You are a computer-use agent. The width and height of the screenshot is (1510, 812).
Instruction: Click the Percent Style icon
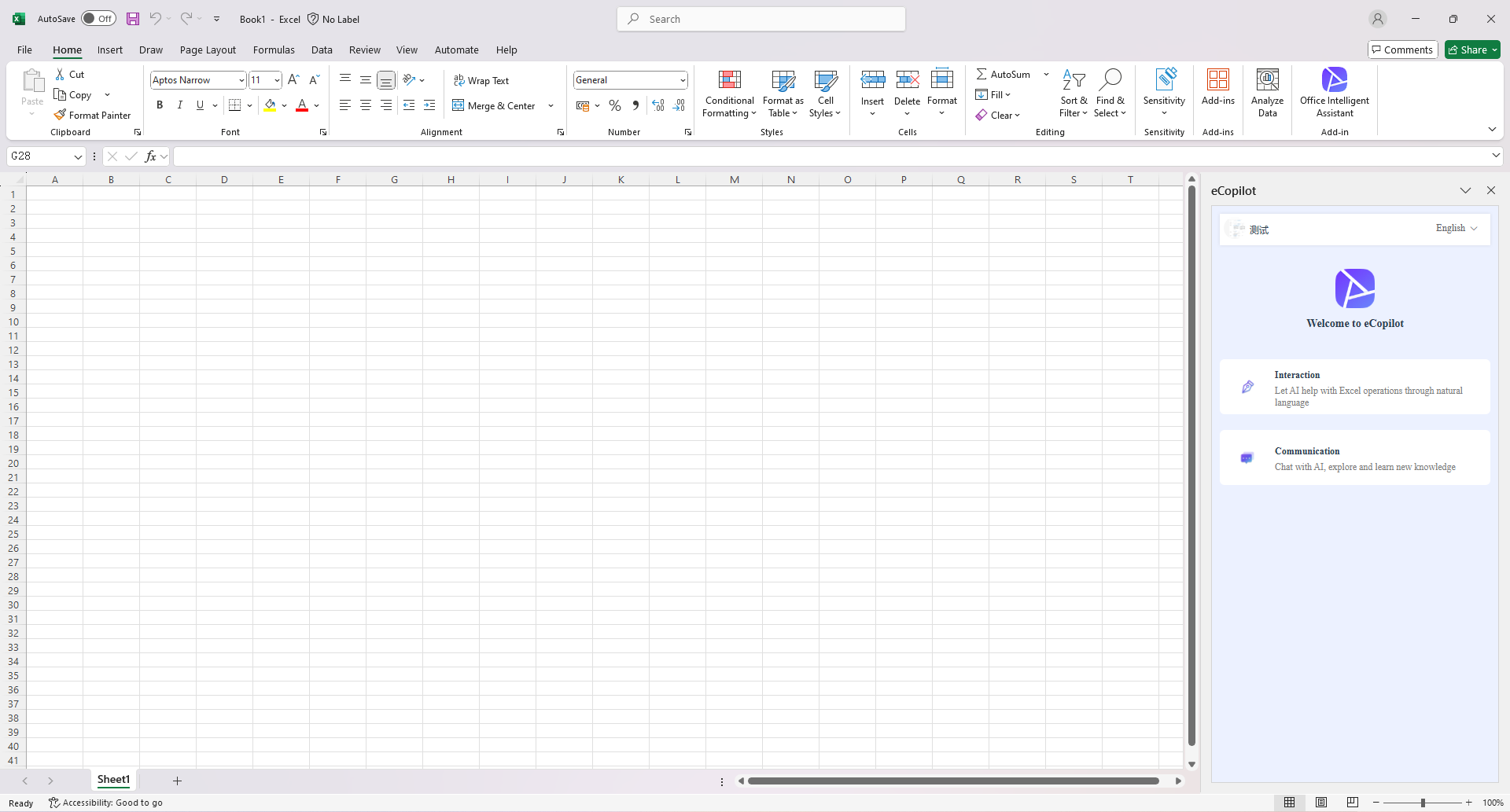click(615, 105)
